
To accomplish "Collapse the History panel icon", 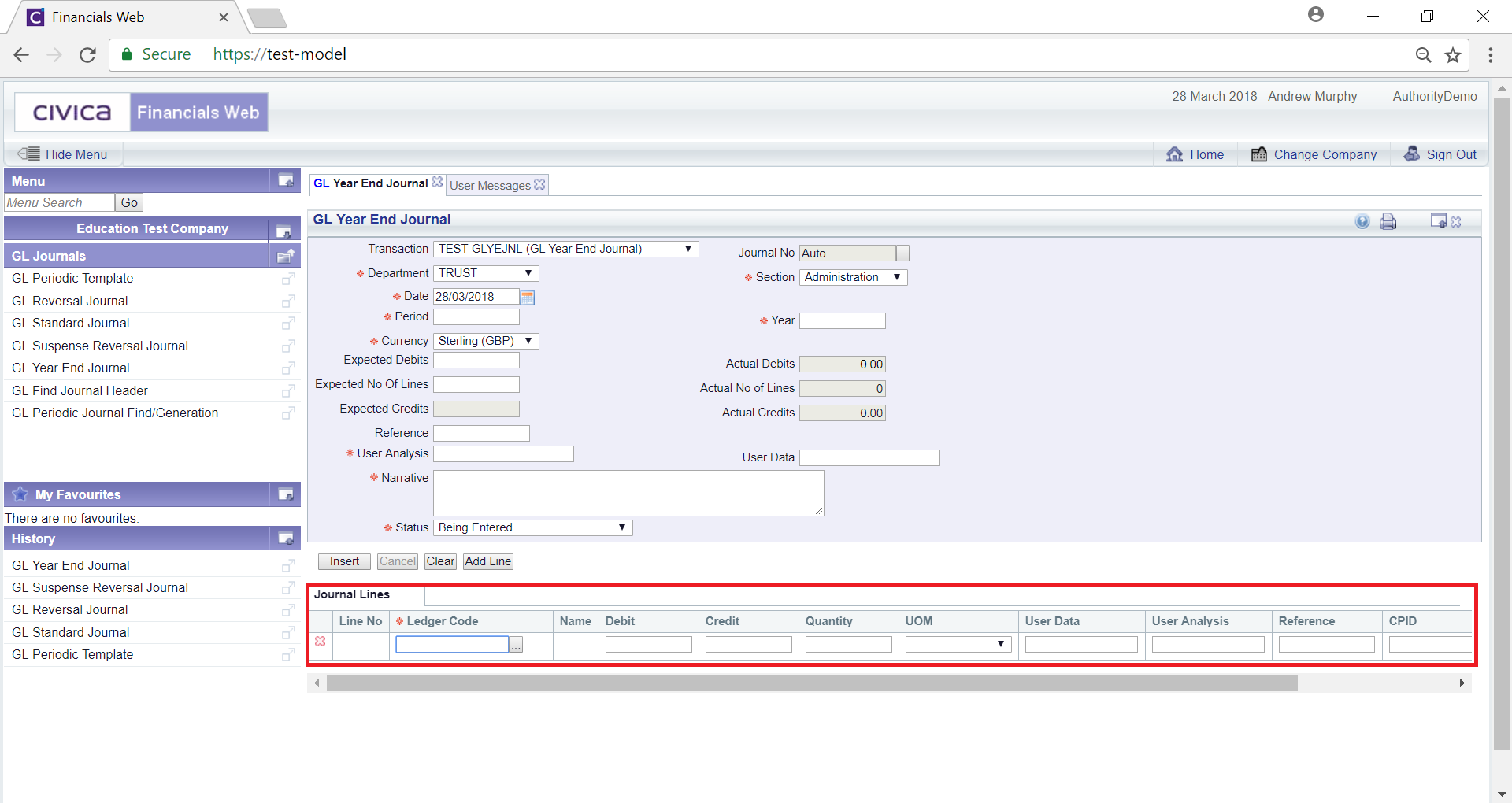I will click(x=286, y=538).
